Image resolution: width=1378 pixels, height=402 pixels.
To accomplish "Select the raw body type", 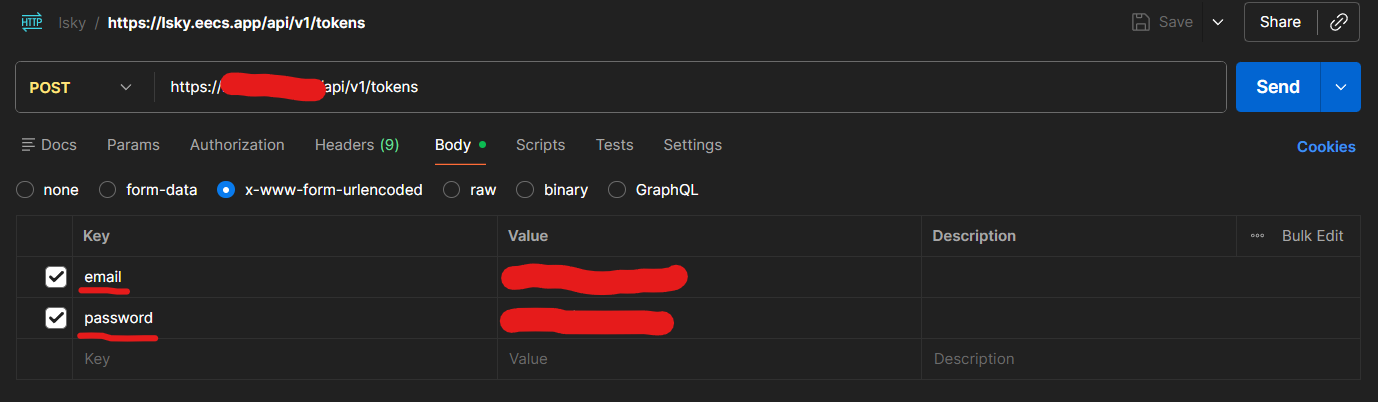I will point(452,189).
